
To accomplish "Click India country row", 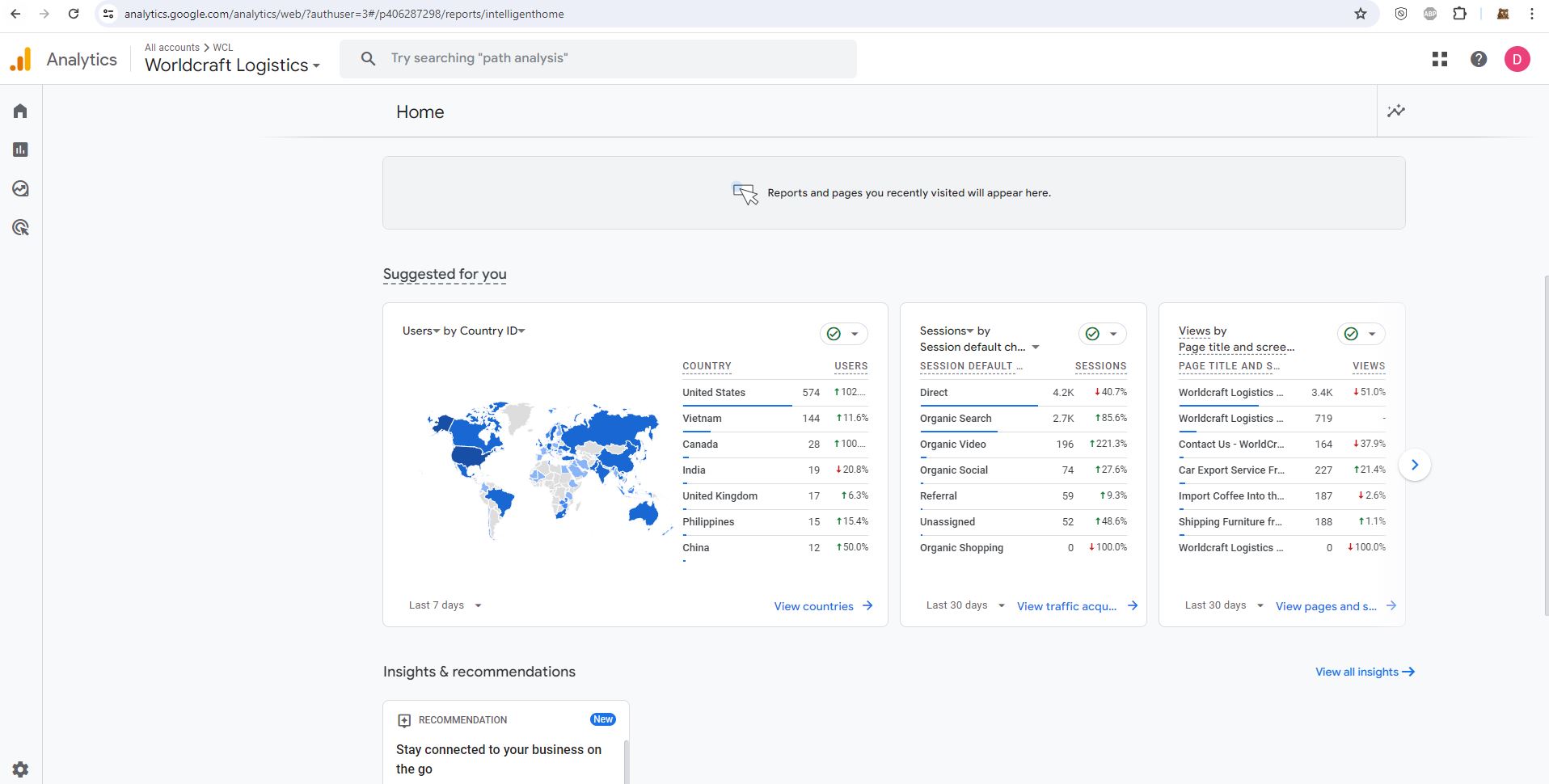I will [x=774, y=470].
